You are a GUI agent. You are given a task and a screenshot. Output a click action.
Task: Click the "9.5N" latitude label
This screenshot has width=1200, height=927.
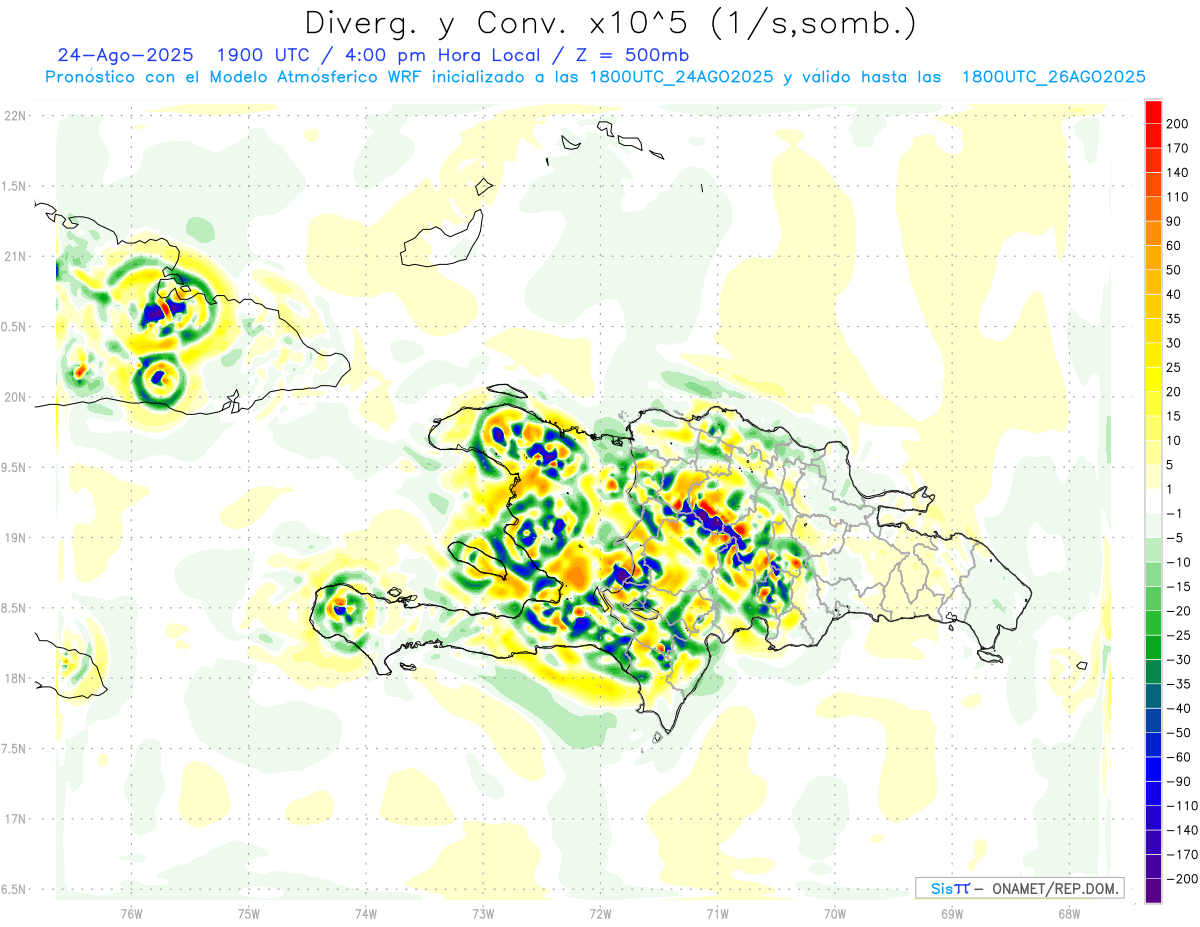coord(15,467)
